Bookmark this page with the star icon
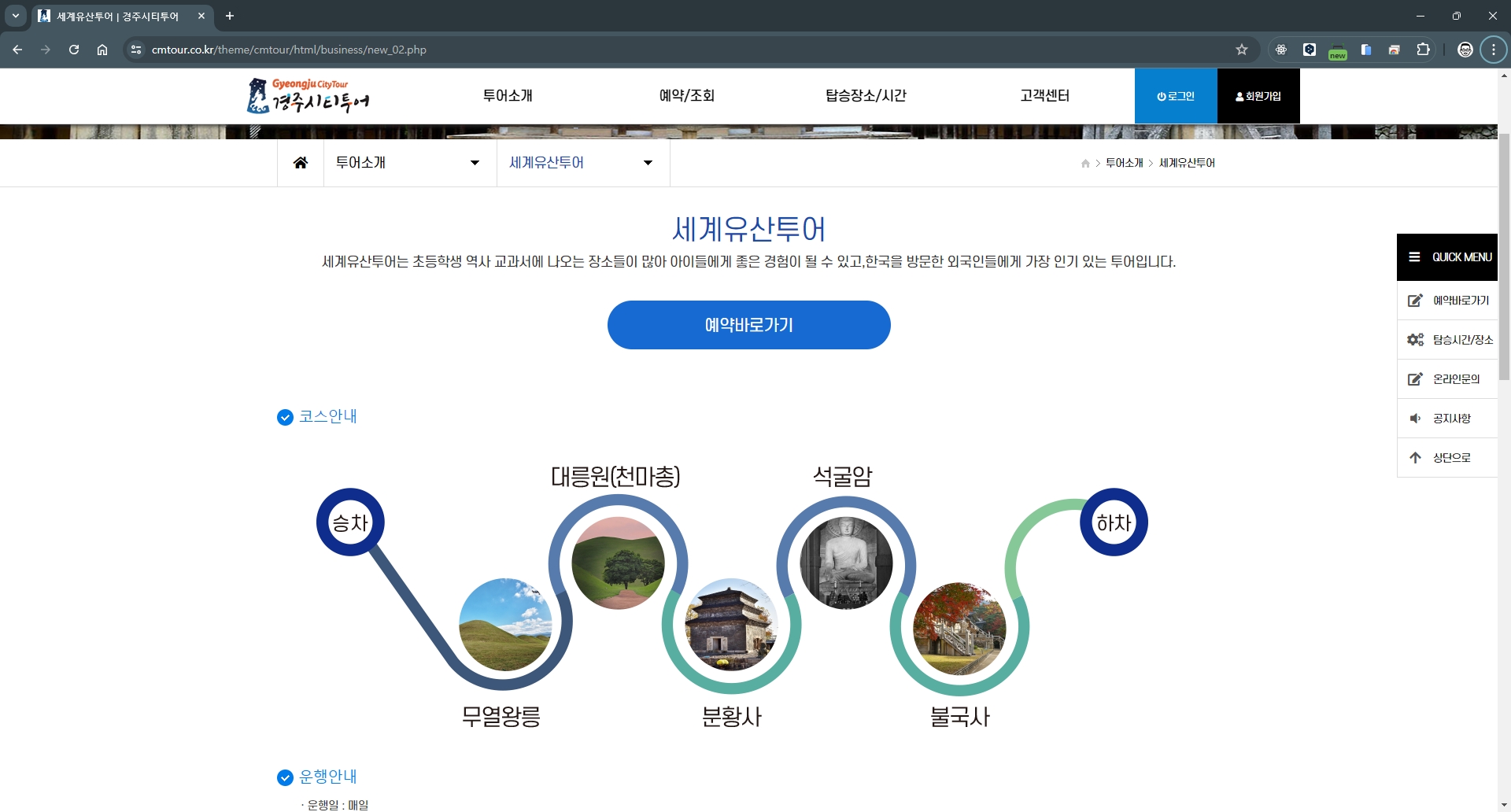 pyautogui.click(x=1242, y=50)
